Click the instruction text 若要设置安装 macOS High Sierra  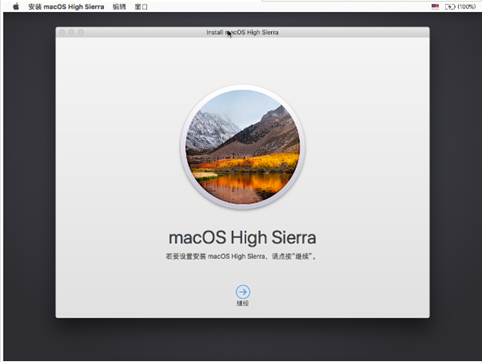pyautogui.click(x=241, y=256)
